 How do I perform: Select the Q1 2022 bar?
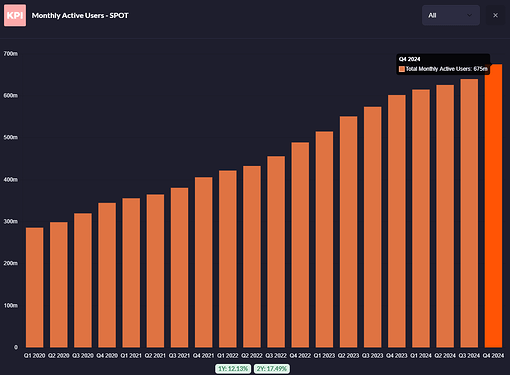[228, 259]
